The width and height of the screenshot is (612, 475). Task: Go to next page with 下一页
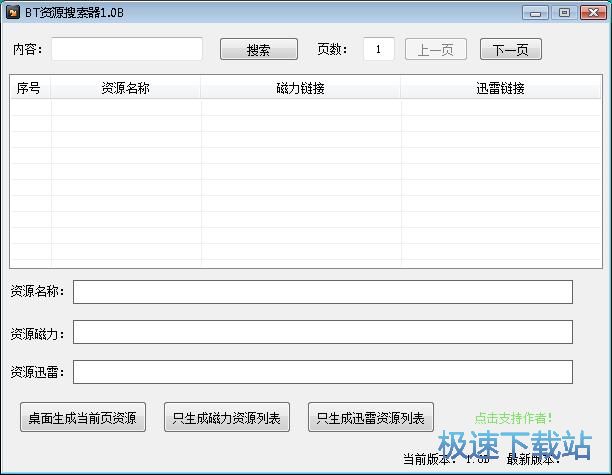coord(511,49)
